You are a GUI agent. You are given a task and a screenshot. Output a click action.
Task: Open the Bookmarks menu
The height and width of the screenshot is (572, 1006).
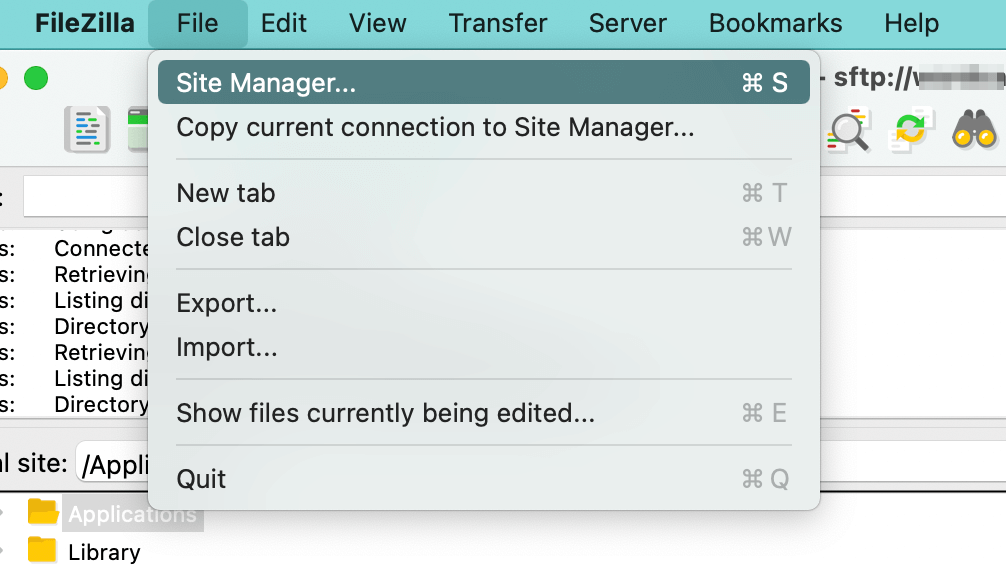[775, 23]
